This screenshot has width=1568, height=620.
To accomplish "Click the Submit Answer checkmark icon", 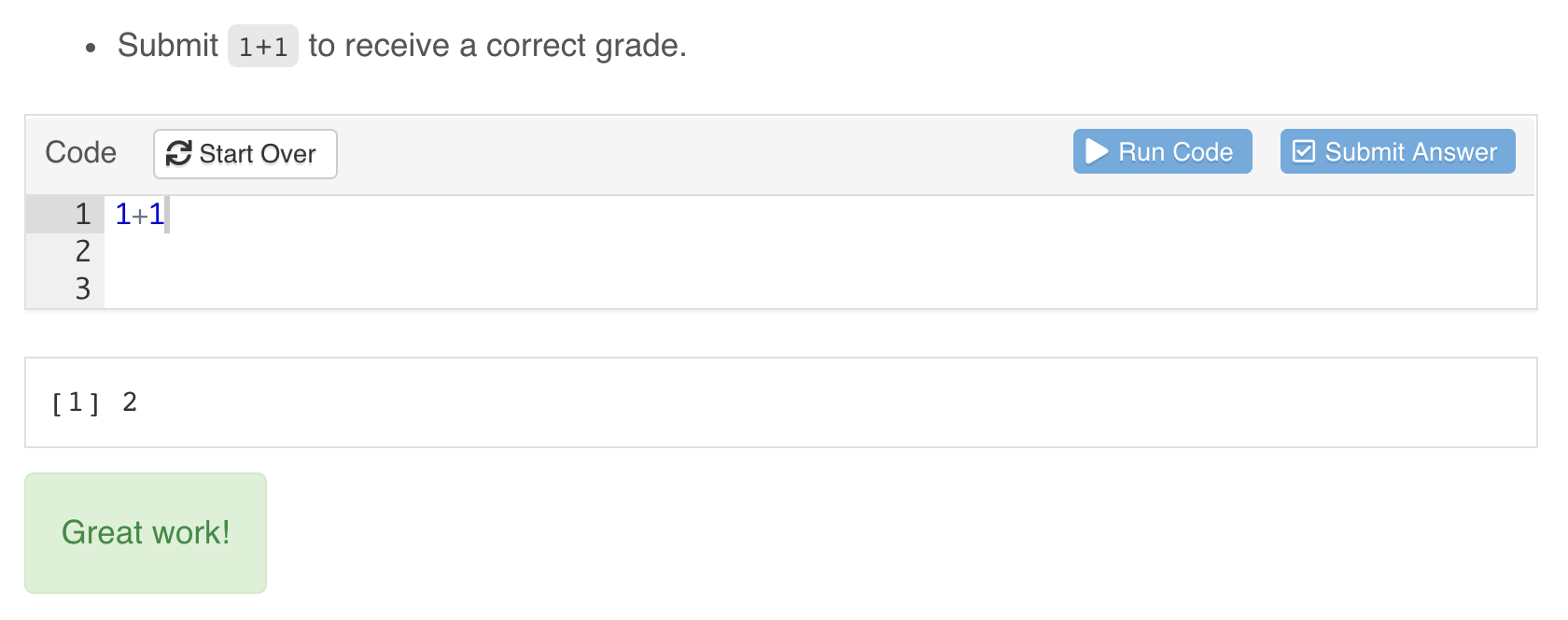I will [1303, 152].
